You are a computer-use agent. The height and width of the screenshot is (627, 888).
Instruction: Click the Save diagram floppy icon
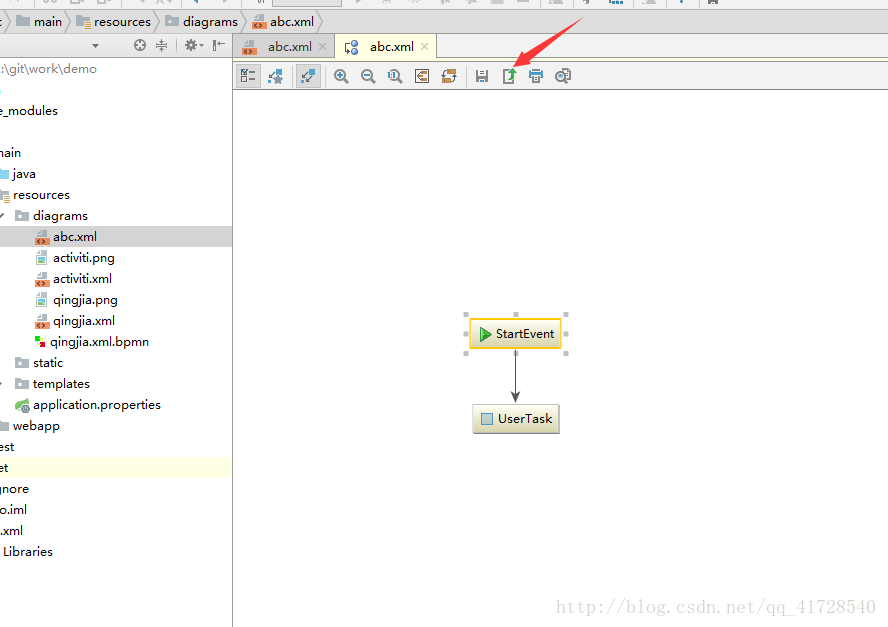pos(482,76)
